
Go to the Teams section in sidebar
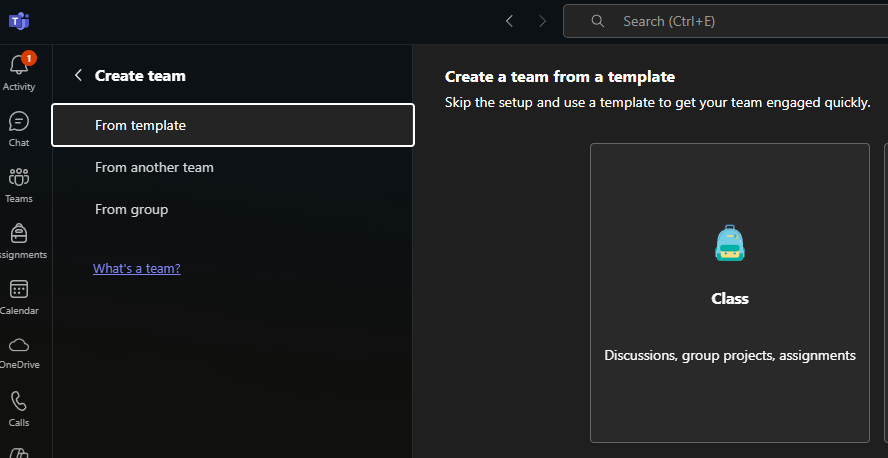tap(18, 184)
